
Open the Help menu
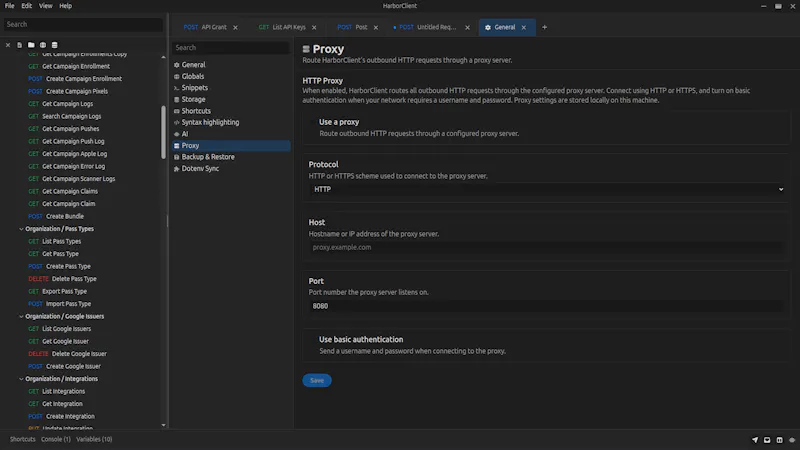[65, 6]
